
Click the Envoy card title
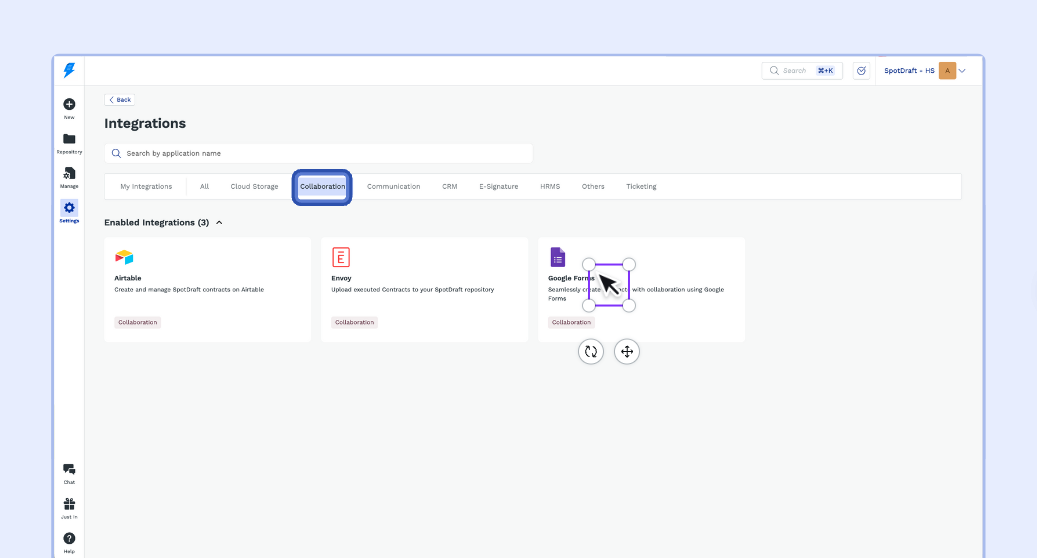click(x=341, y=278)
